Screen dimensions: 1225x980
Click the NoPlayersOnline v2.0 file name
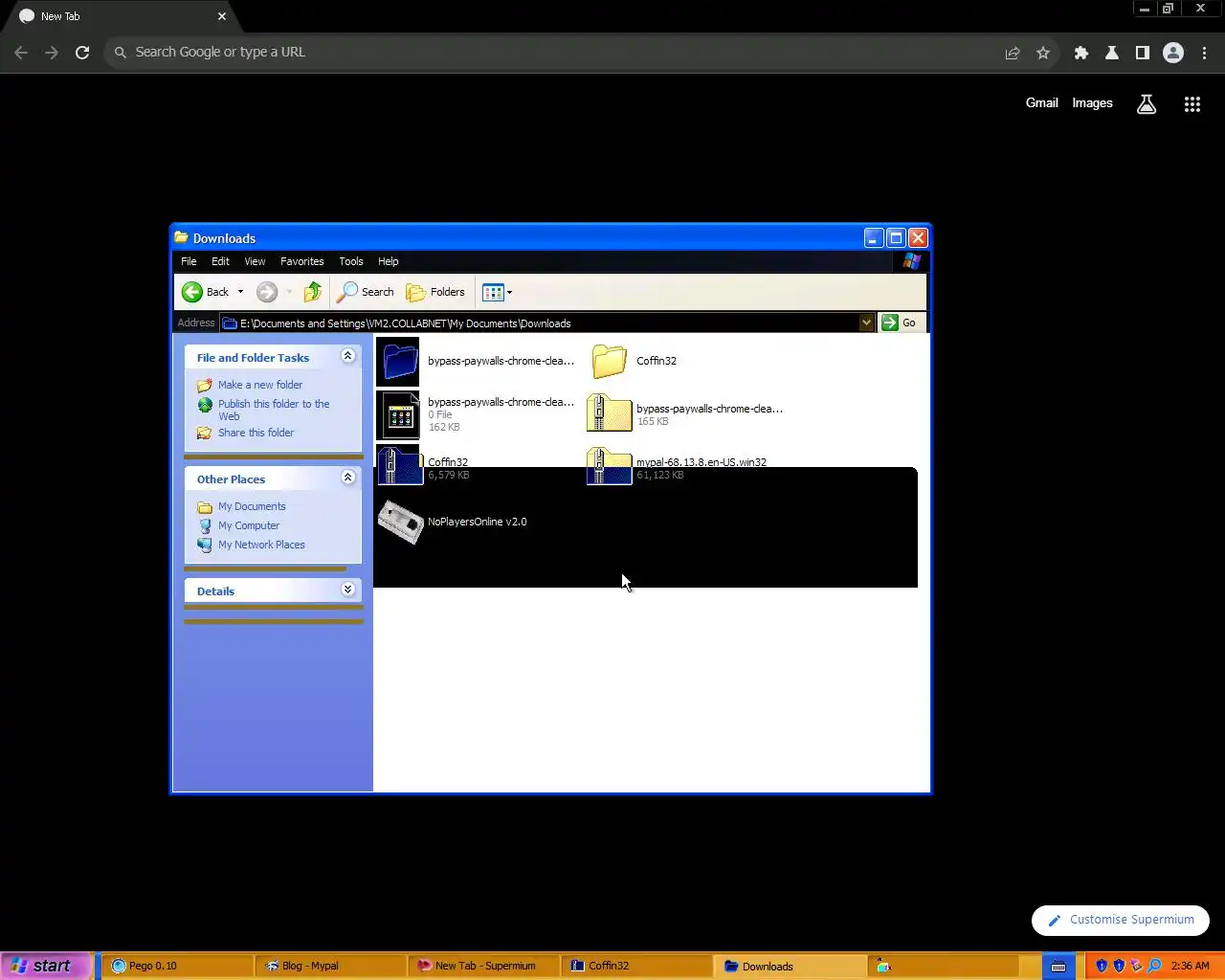(x=477, y=522)
